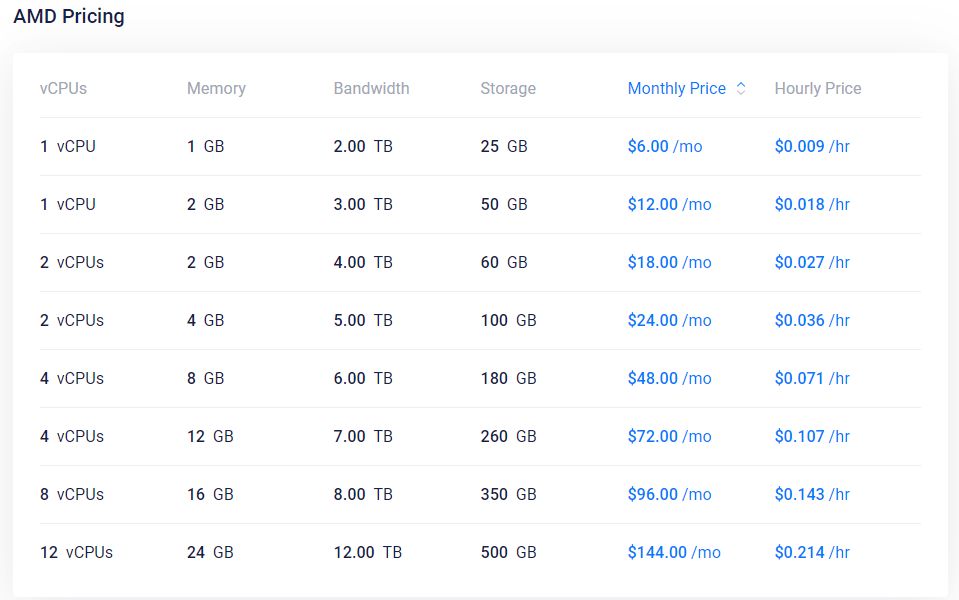Select the $24.00 /mo price

(x=670, y=320)
